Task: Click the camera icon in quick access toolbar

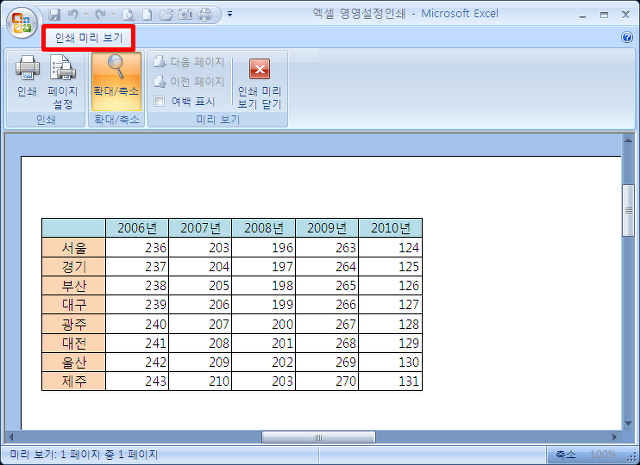Action: tap(185, 15)
